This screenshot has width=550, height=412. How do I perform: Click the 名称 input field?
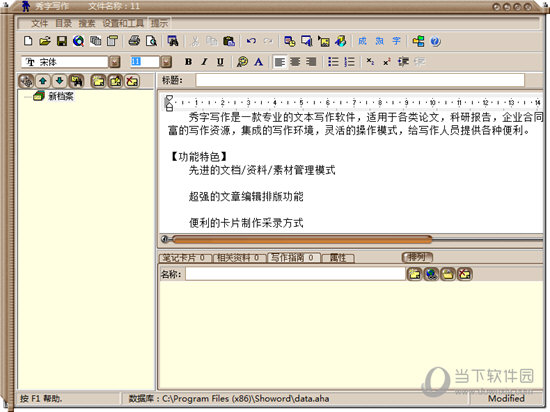pos(295,274)
